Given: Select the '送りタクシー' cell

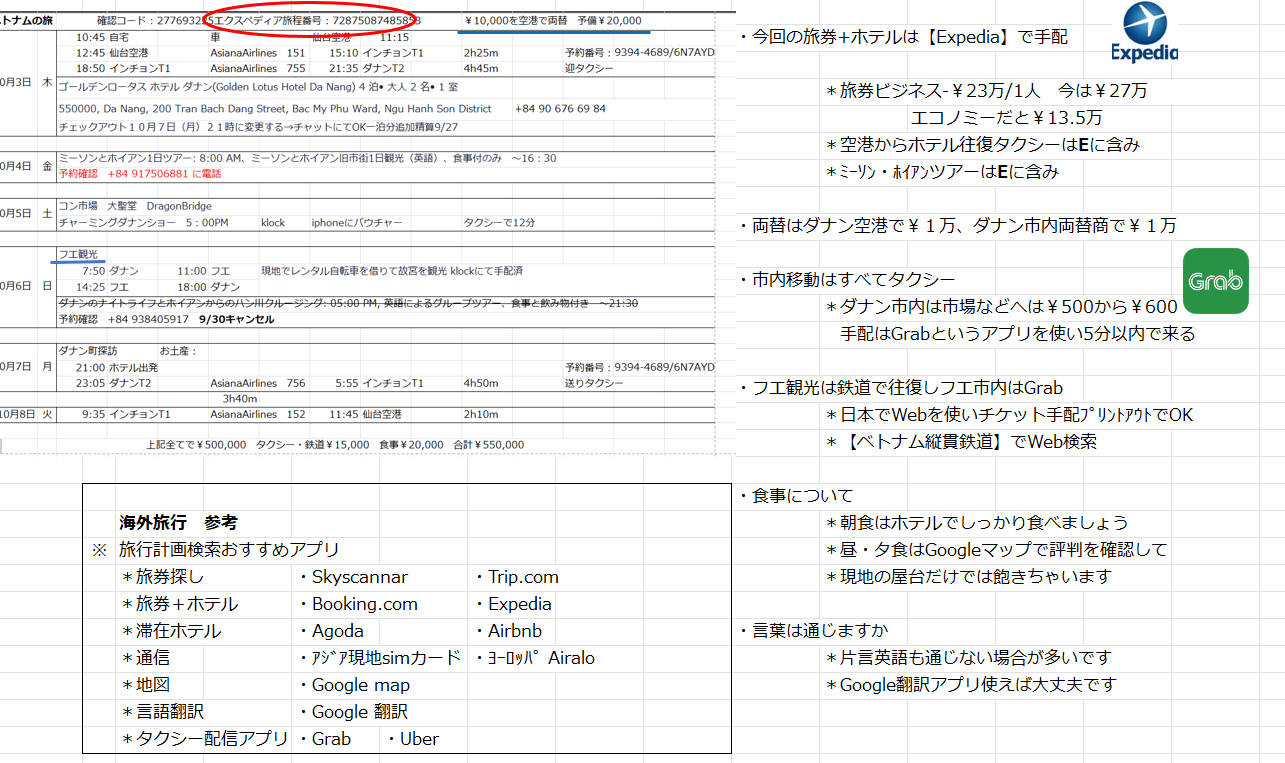Looking at the screenshot, I should [x=594, y=383].
